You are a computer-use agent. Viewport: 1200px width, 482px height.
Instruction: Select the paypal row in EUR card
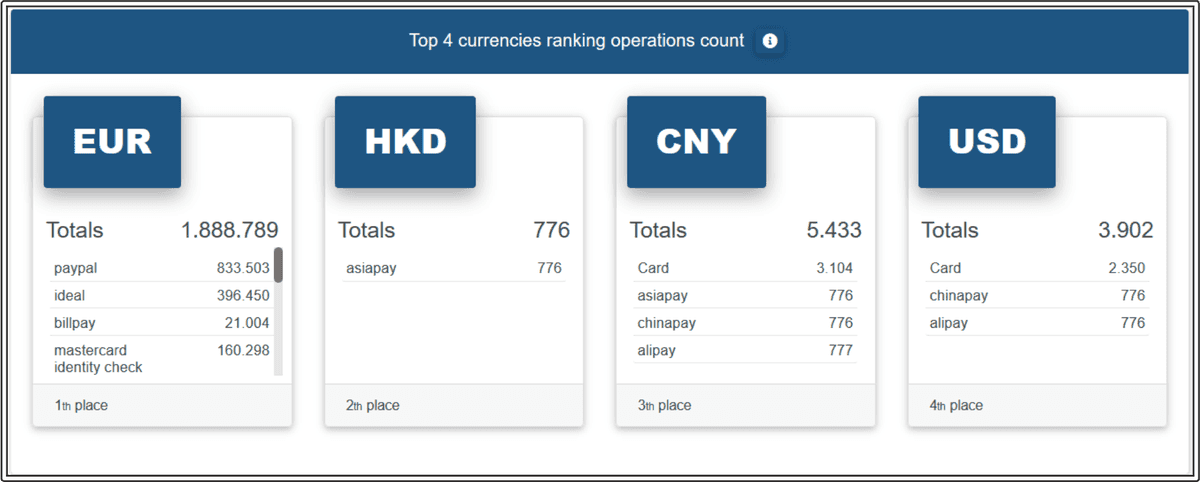click(x=160, y=268)
